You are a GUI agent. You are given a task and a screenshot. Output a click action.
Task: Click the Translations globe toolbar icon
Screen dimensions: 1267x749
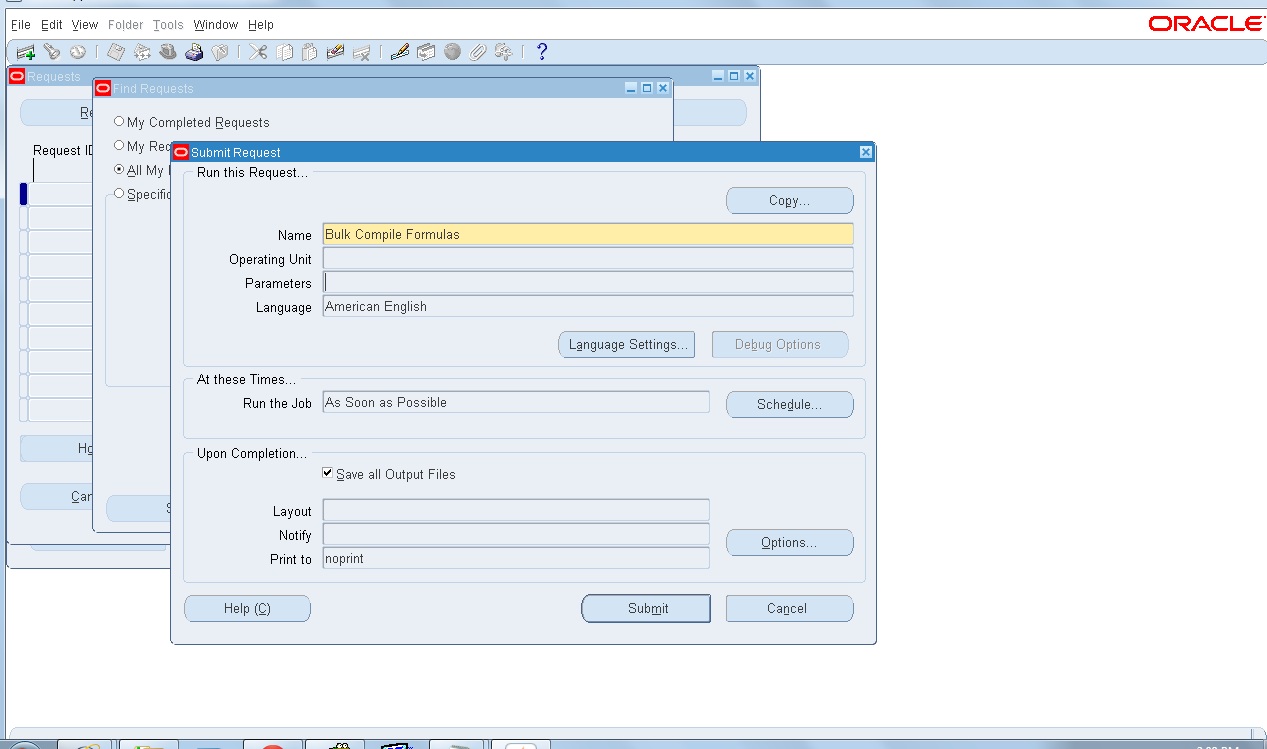point(452,51)
